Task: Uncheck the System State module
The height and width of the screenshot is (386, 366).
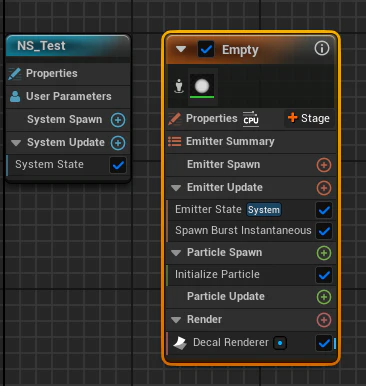Action: tap(118, 165)
